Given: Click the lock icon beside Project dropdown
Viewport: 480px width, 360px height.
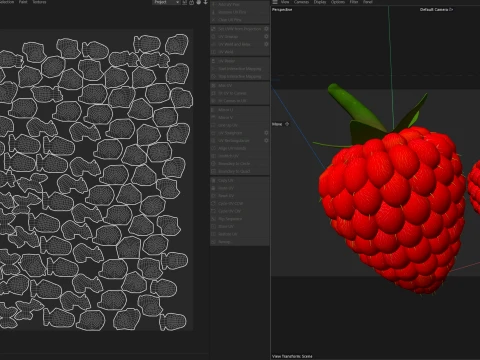Looking at the screenshot, I should tap(192, 2).
